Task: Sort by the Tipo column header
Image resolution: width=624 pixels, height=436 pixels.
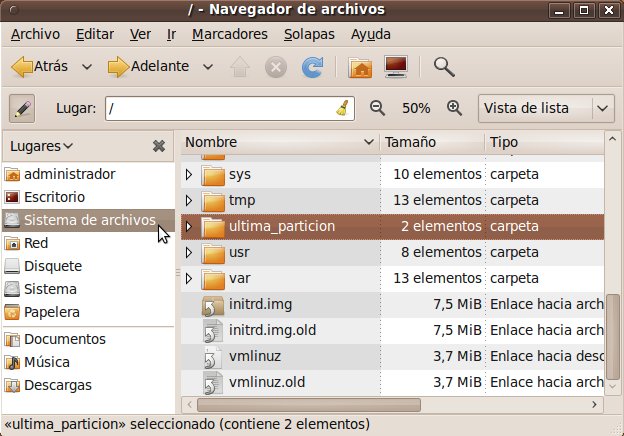Action: click(x=544, y=142)
